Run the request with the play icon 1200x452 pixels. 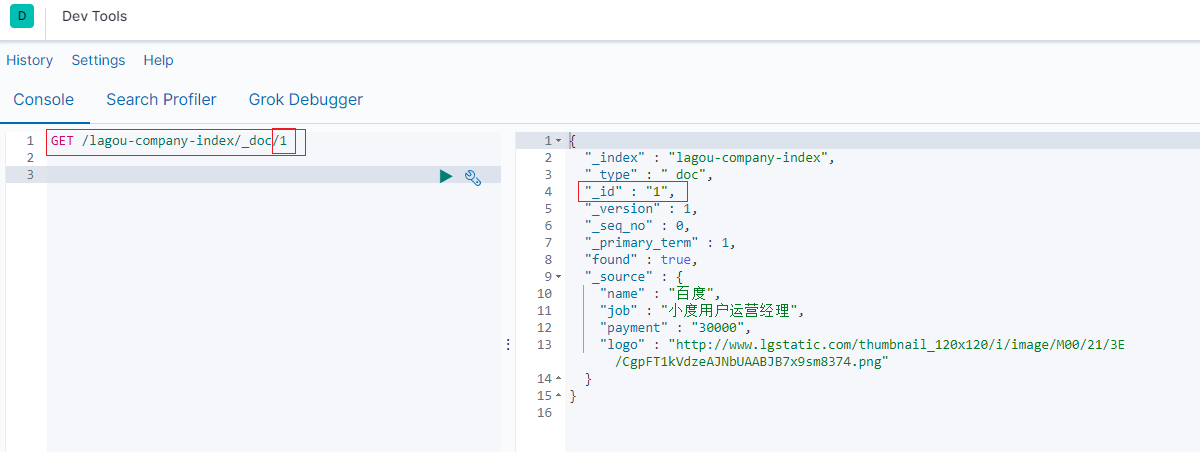pyautogui.click(x=446, y=176)
